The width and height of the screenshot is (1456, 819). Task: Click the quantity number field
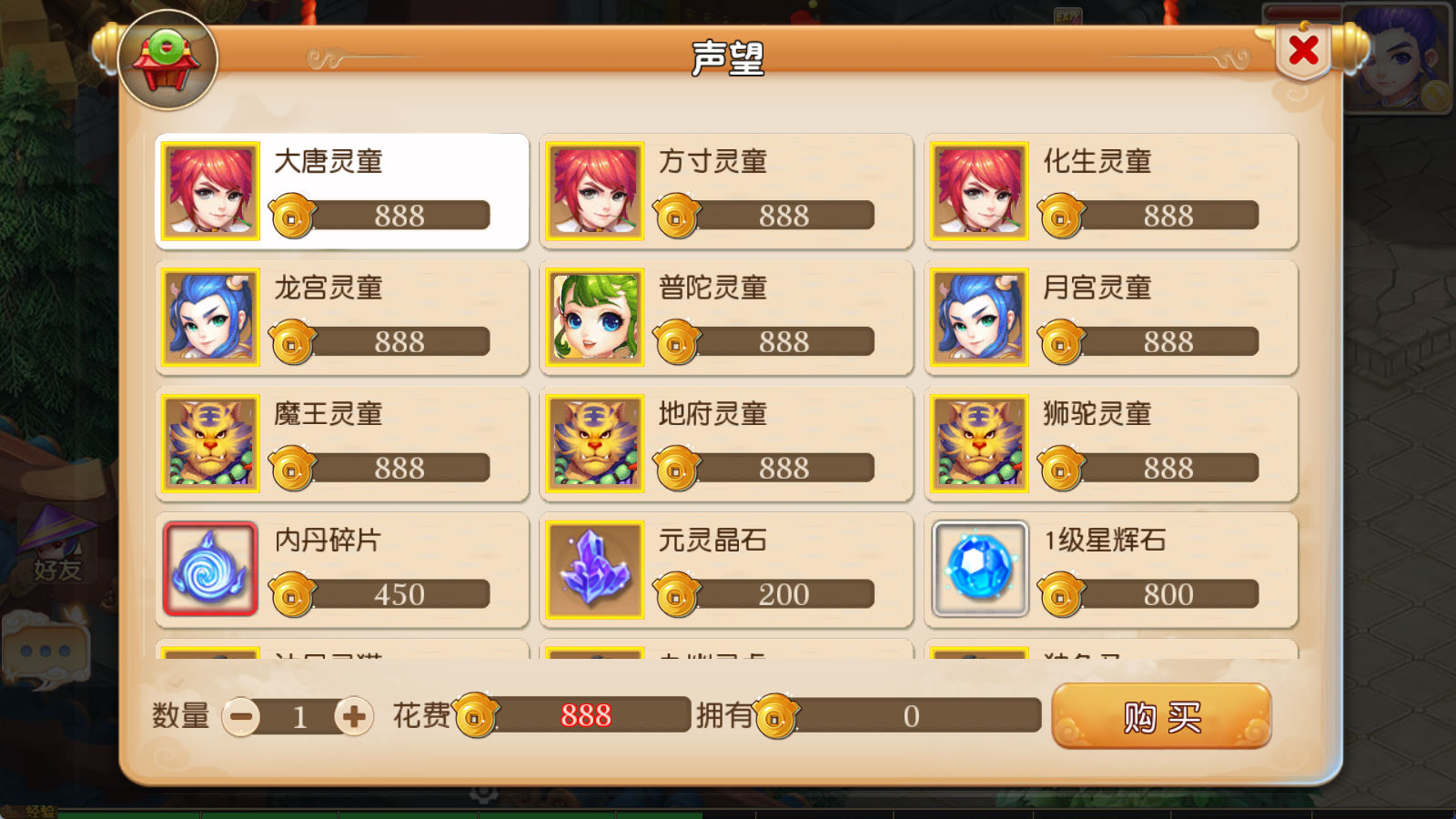click(x=298, y=717)
